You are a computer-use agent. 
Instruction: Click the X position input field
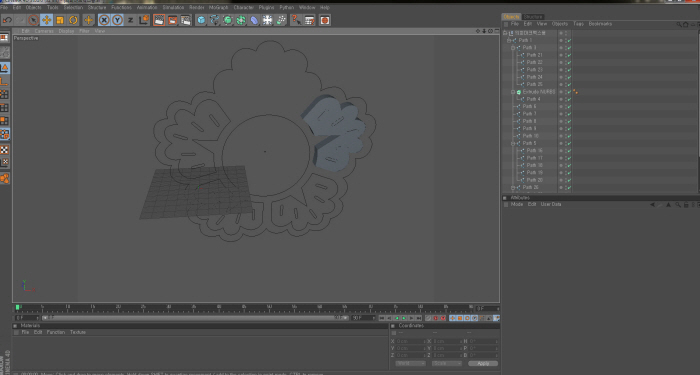[x=410, y=342]
